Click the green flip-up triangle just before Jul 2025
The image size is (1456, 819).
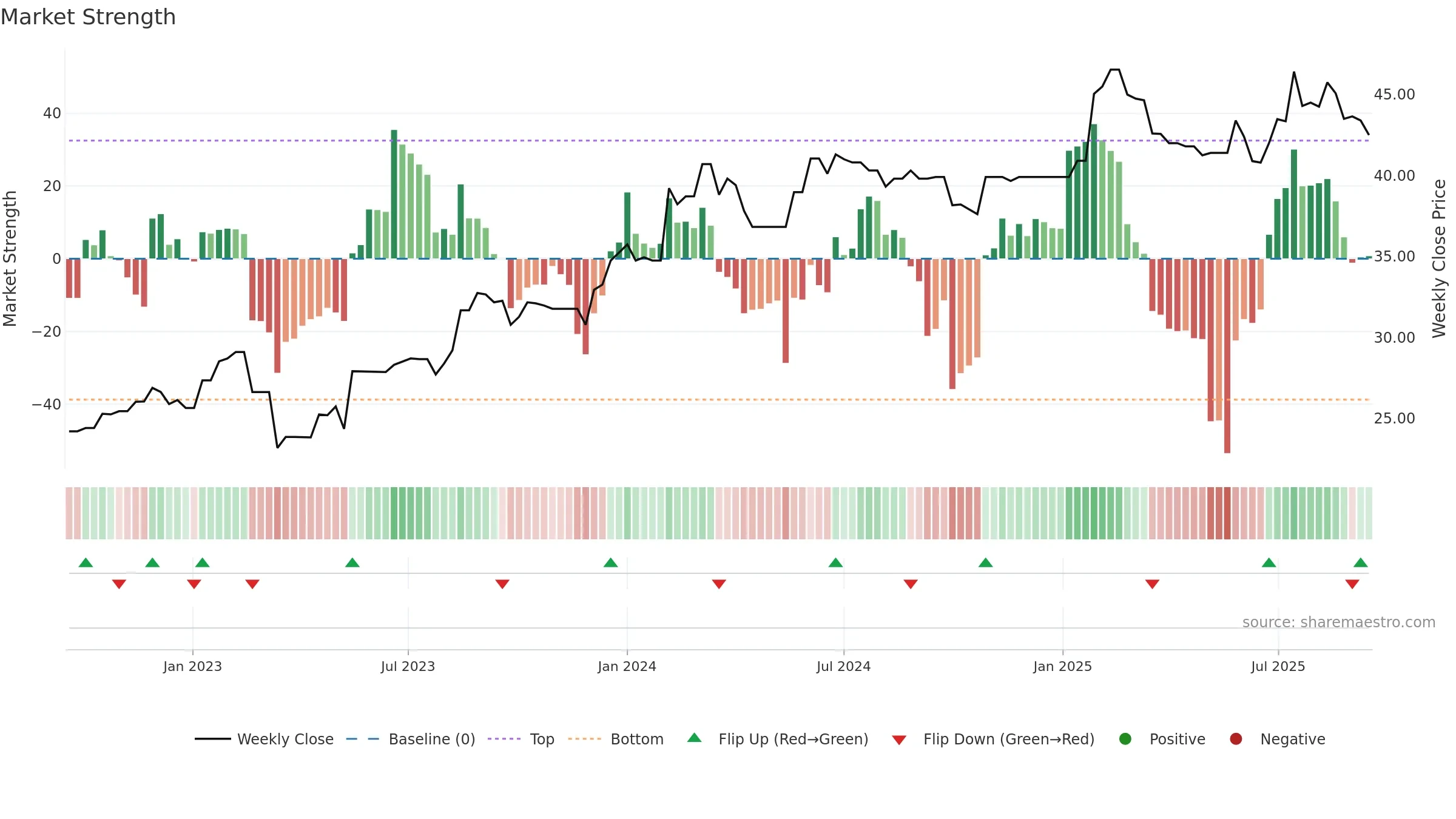[1269, 562]
